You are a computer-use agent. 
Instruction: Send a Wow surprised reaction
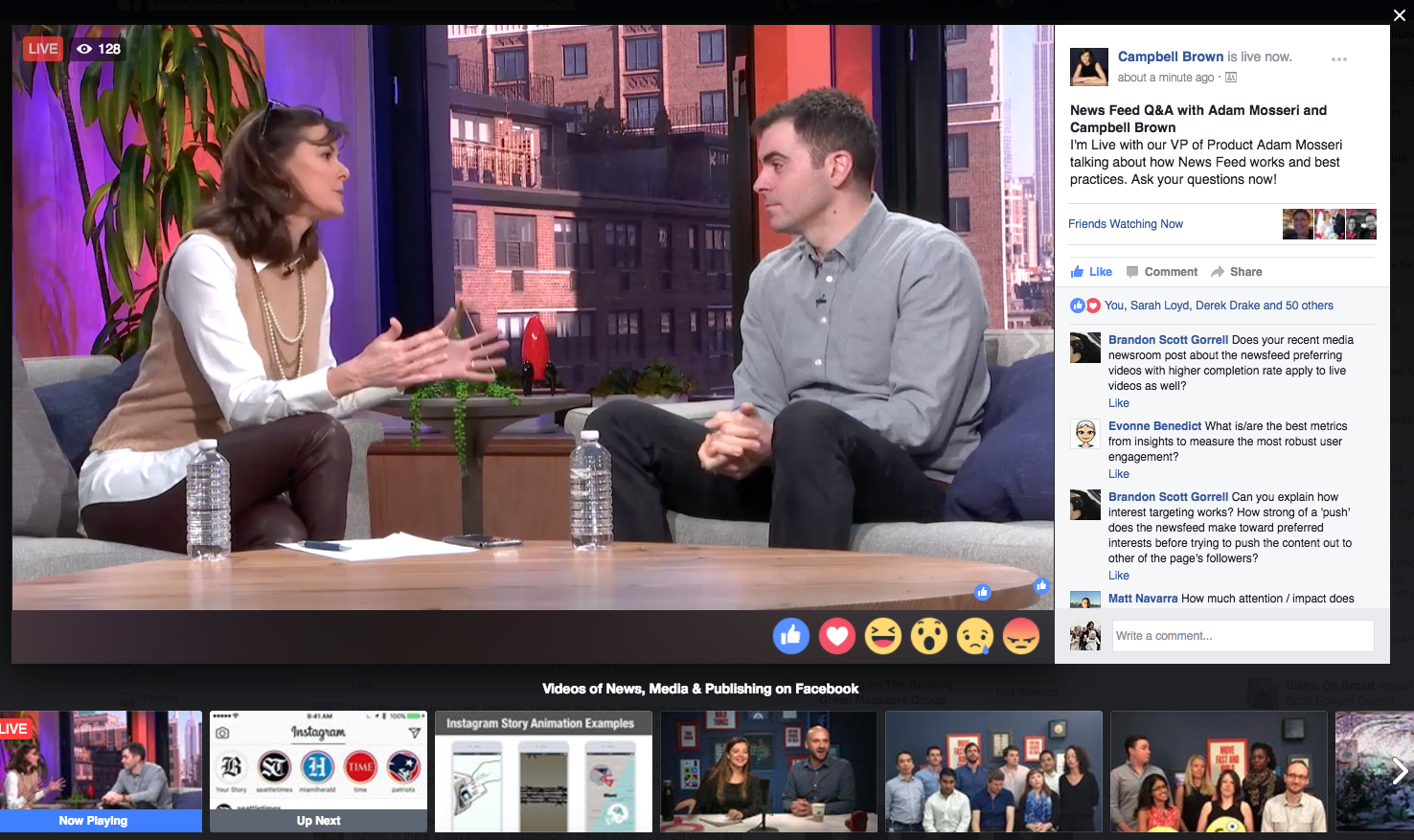coord(929,635)
